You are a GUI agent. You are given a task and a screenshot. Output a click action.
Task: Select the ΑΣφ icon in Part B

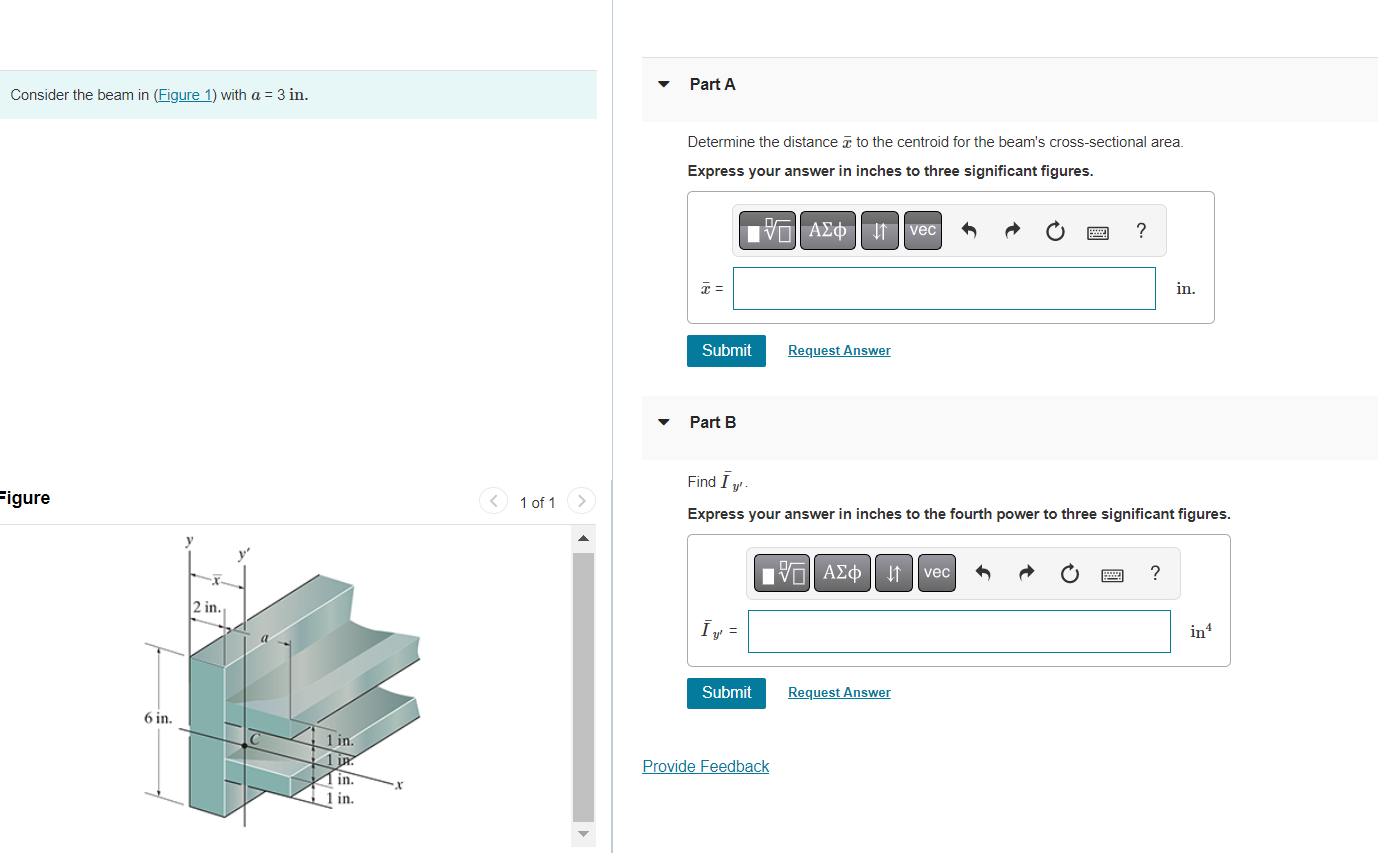841,572
